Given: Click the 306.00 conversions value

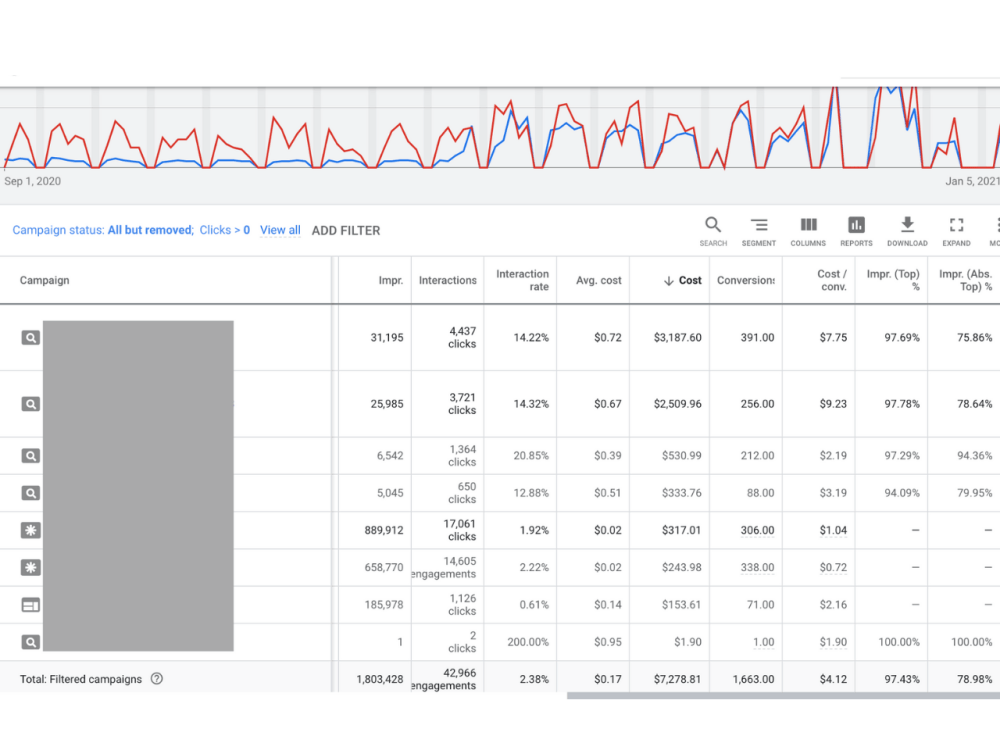Looking at the screenshot, I should coord(757,530).
